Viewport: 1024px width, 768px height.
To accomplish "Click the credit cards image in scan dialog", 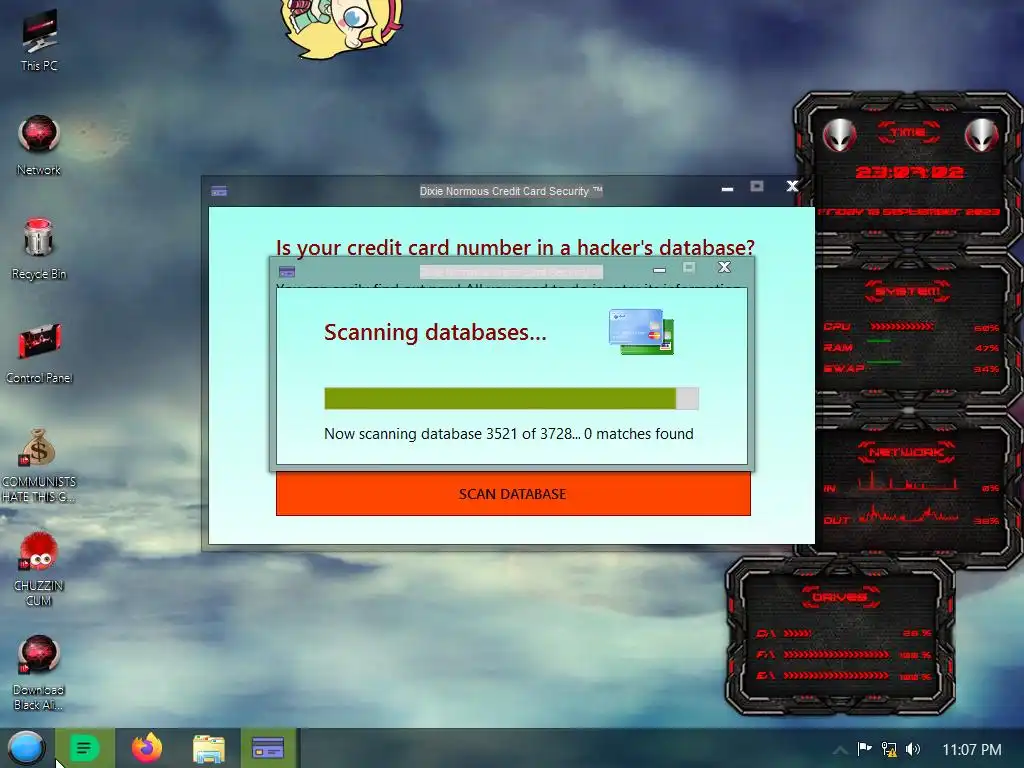I will pos(641,332).
